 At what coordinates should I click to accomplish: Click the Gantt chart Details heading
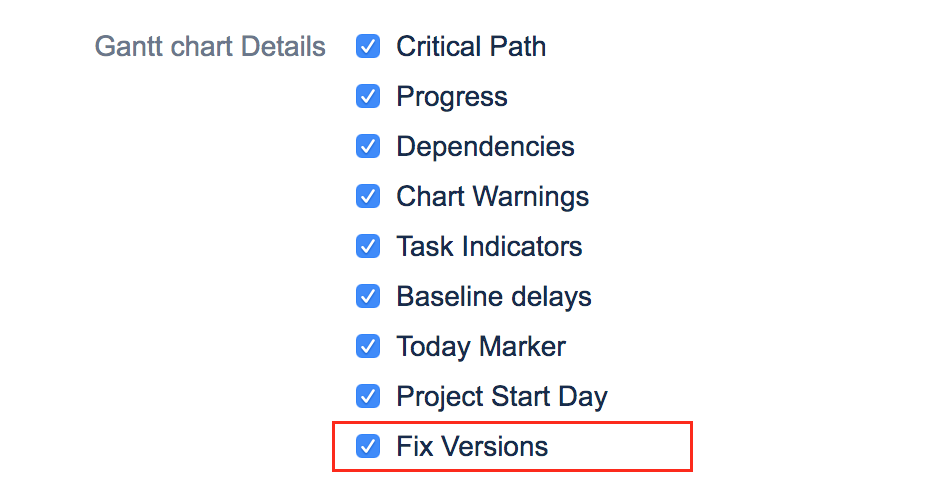(x=210, y=46)
